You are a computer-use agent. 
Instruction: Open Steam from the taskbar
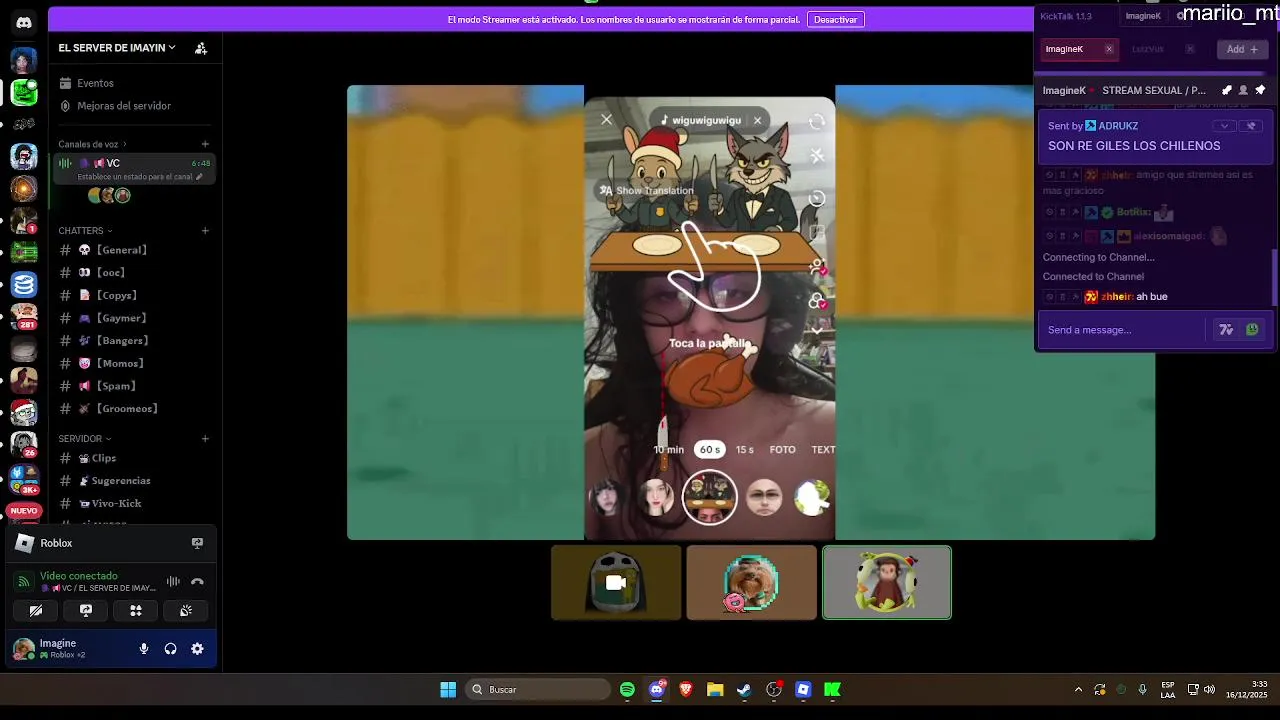(x=745, y=690)
